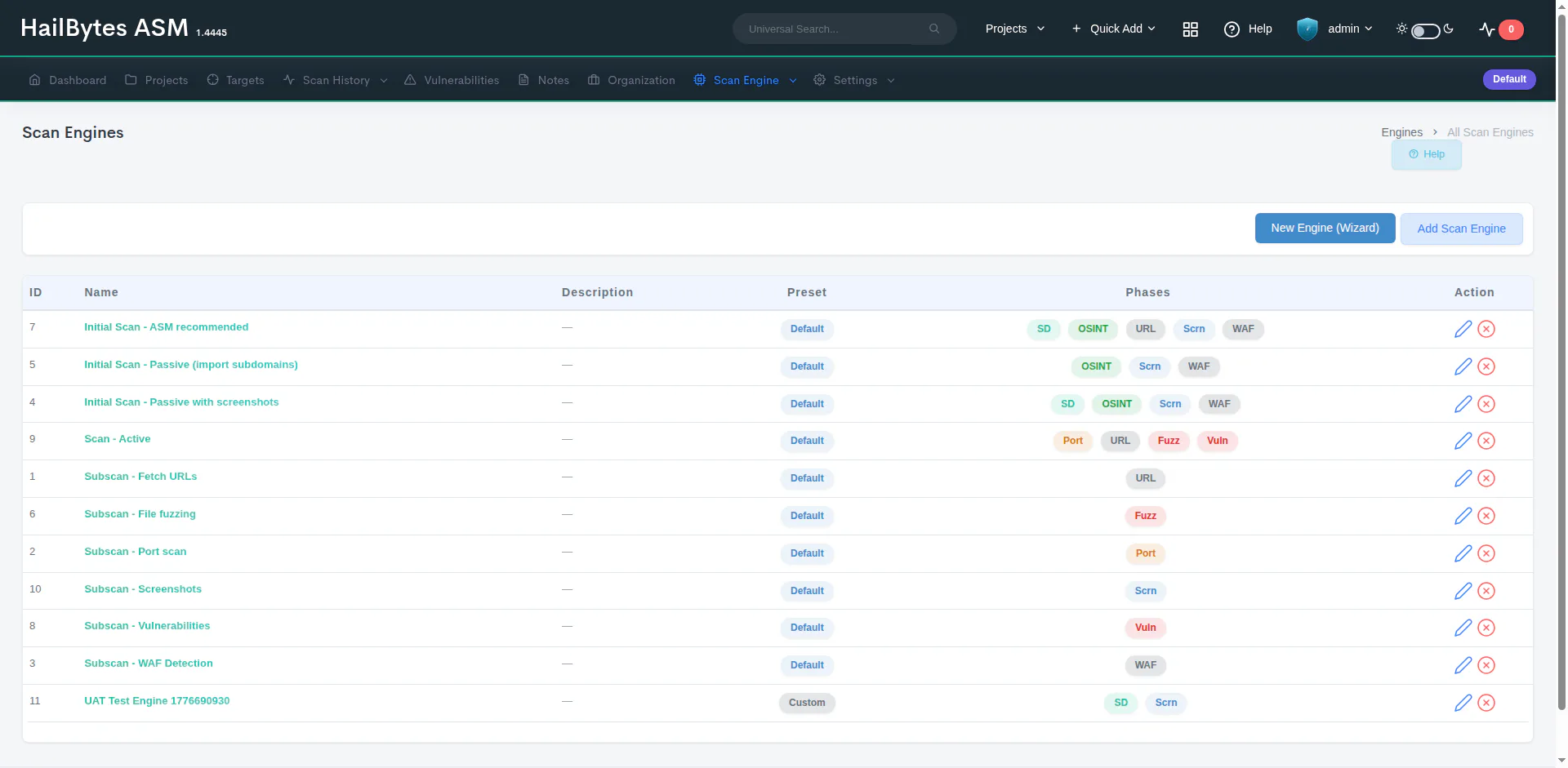Image resolution: width=1568 pixels, height=768 pixels.
Task: Click the activity pulse icon in the header
Action: click(1486, 29)
